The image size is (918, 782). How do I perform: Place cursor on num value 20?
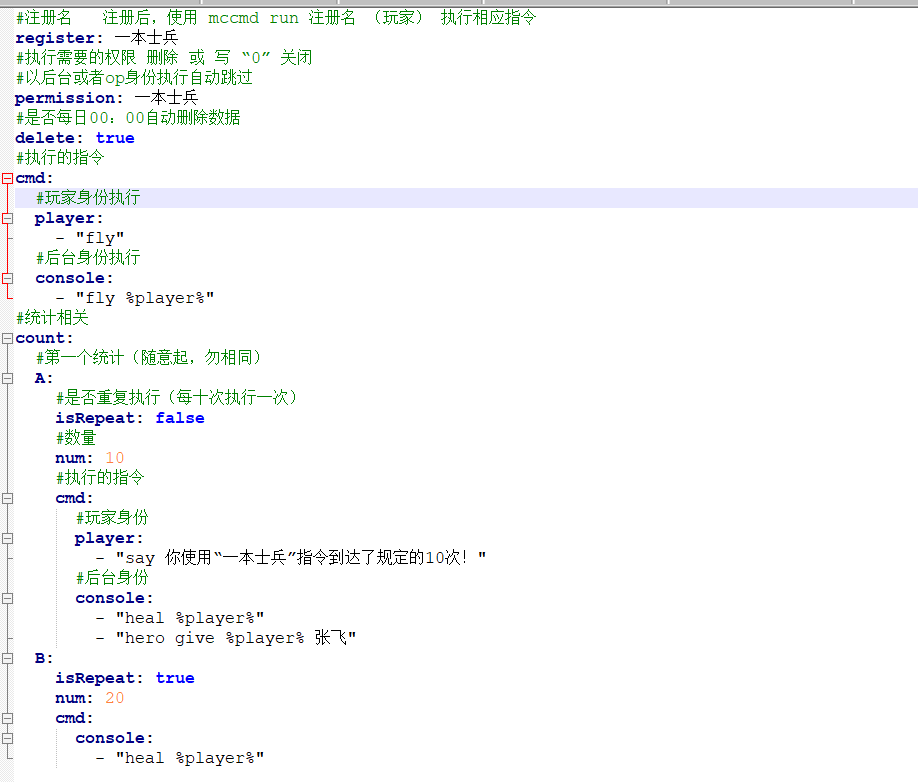click(x=115, y=698)
